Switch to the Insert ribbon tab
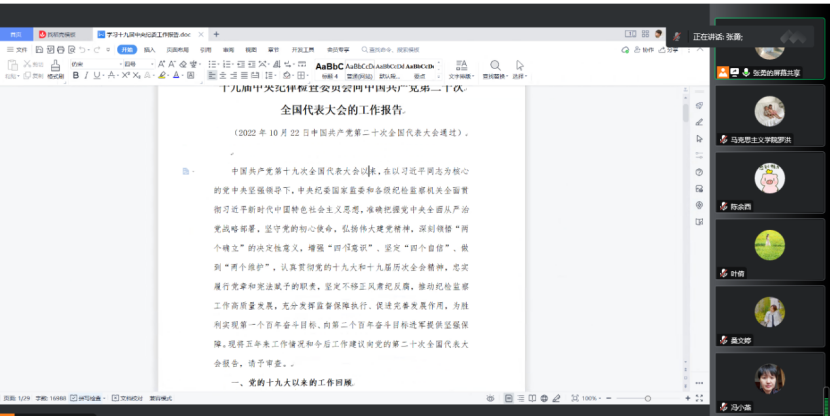The height and width of the screenshot is (416, 830). click(149, 50)
